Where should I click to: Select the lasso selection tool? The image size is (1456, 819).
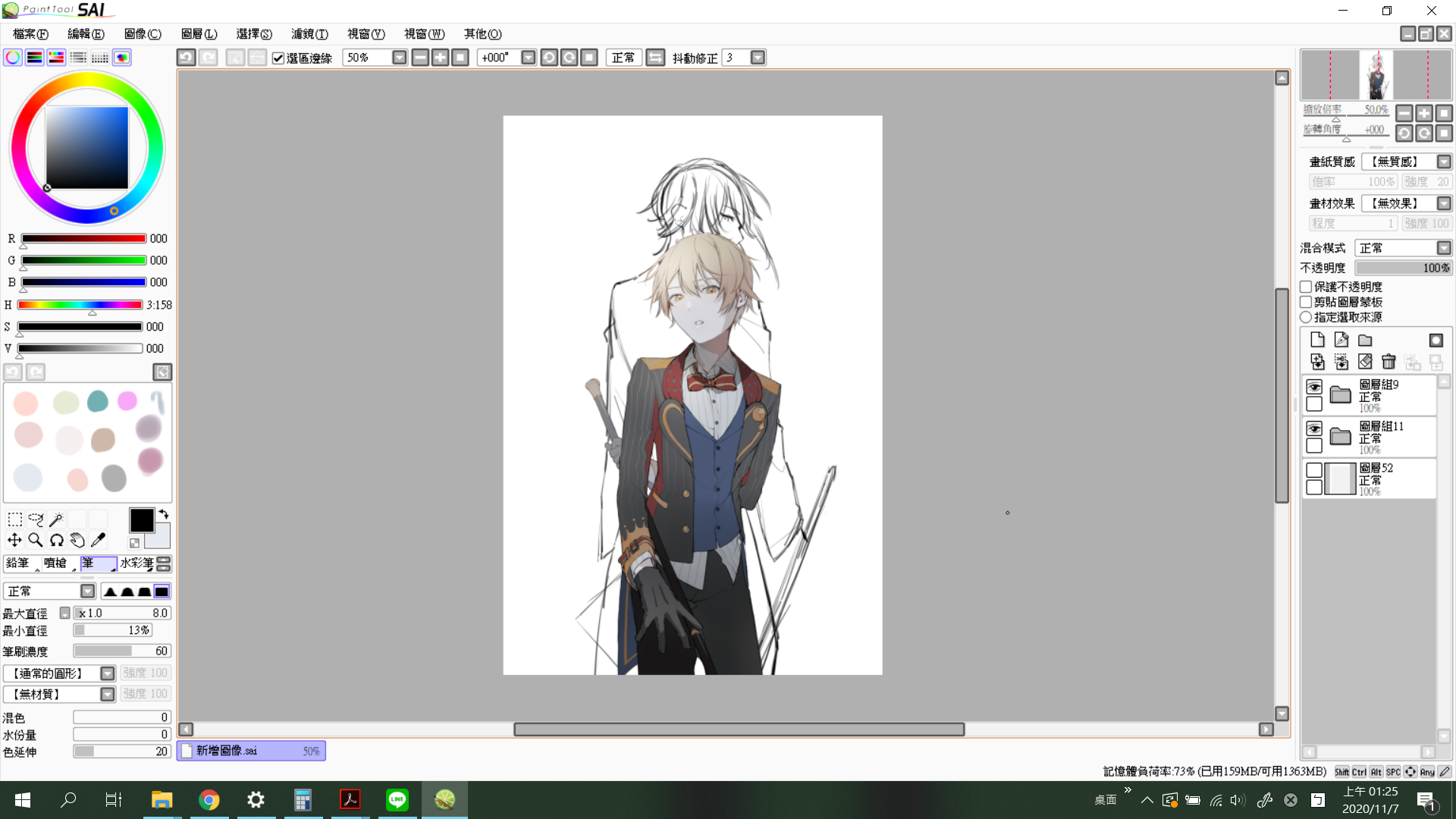[36, 519]
